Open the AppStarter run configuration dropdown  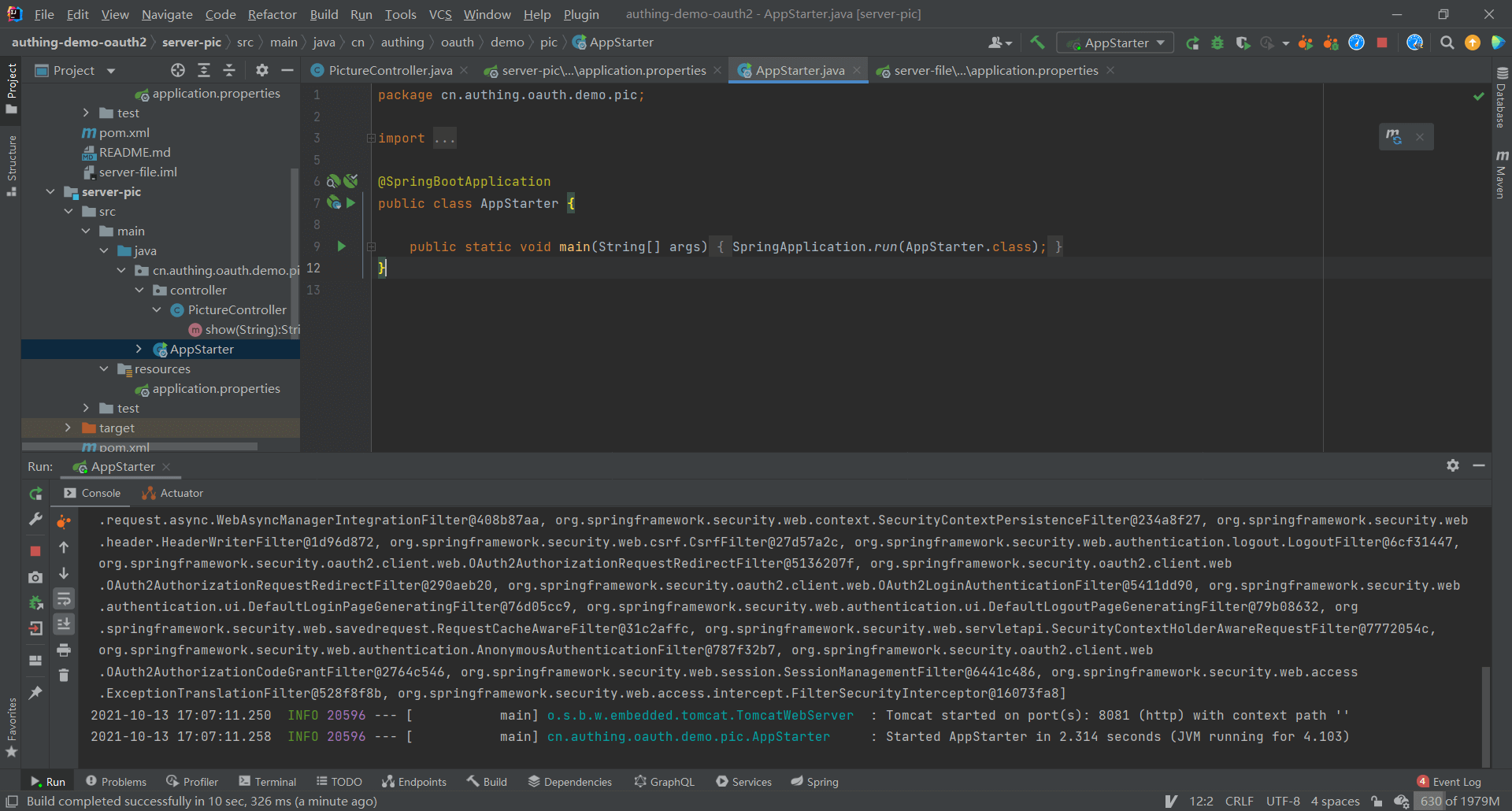pyautogui.click(x=1115, y=43)
